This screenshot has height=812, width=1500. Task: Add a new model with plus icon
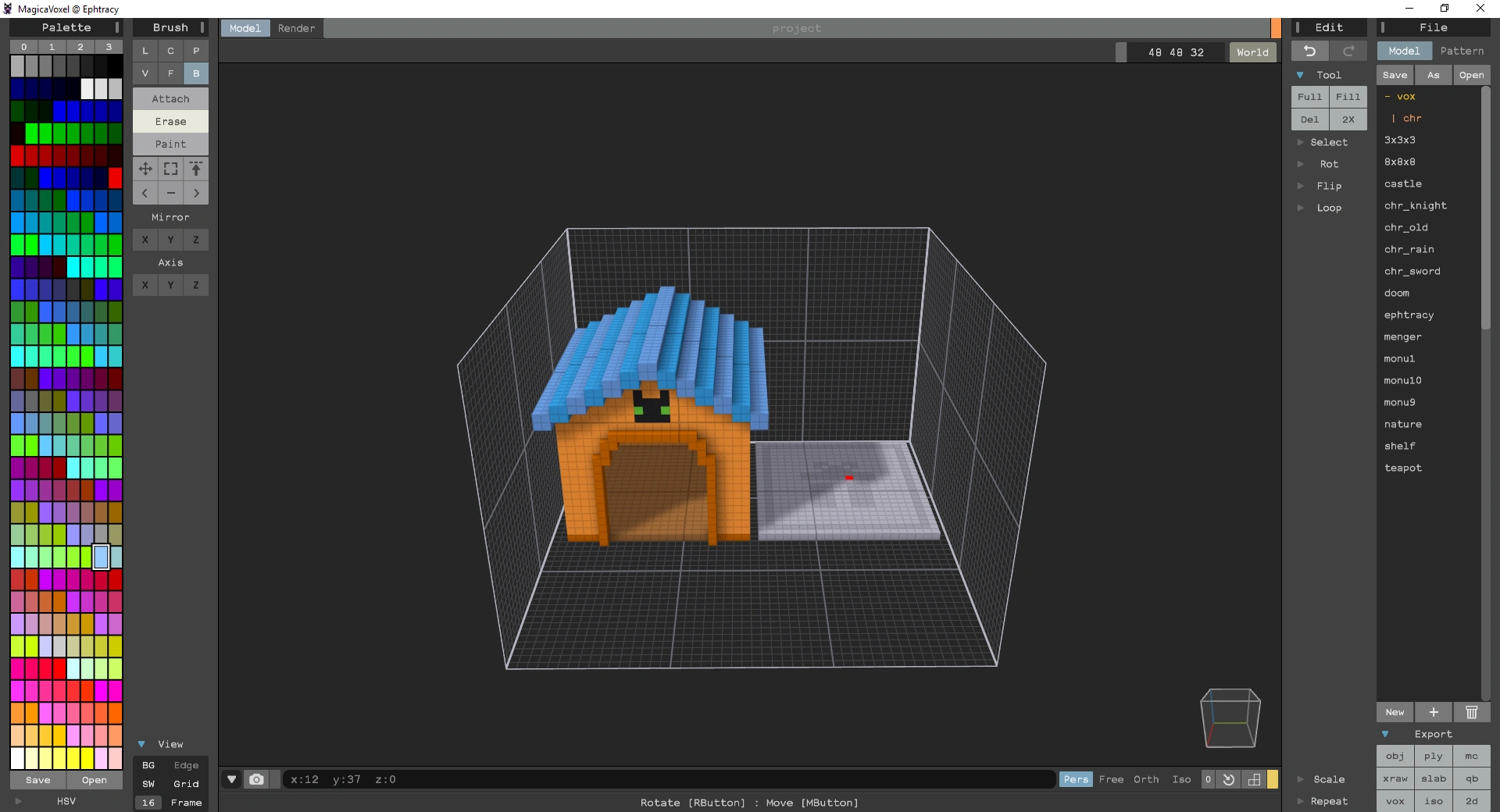1433,712
